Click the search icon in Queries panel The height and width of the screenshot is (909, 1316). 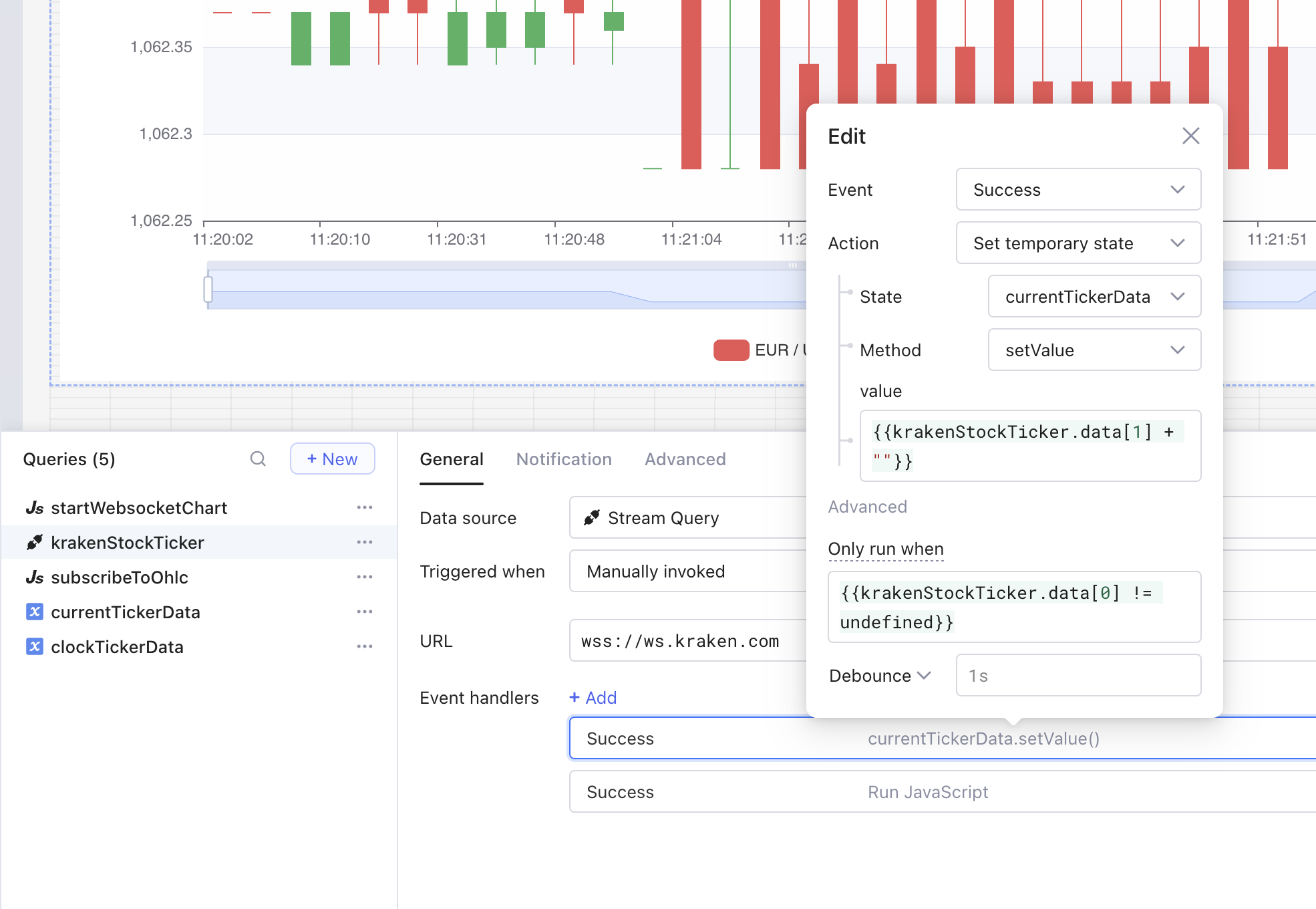point(258,459)
